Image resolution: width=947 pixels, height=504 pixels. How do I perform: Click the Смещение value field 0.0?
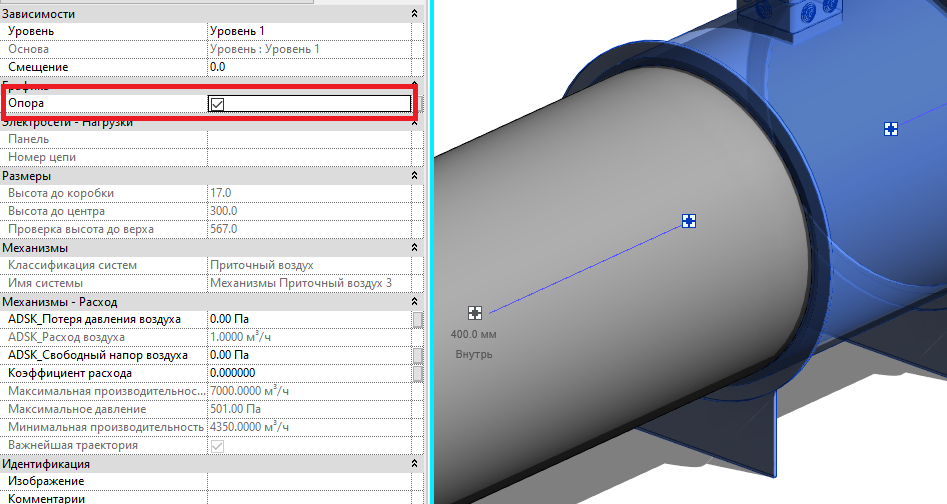click(309, 67)
